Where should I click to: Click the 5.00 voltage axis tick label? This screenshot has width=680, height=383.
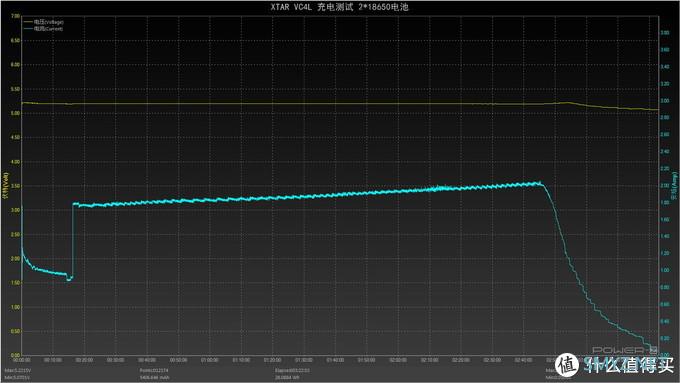(x=15, y=113)
